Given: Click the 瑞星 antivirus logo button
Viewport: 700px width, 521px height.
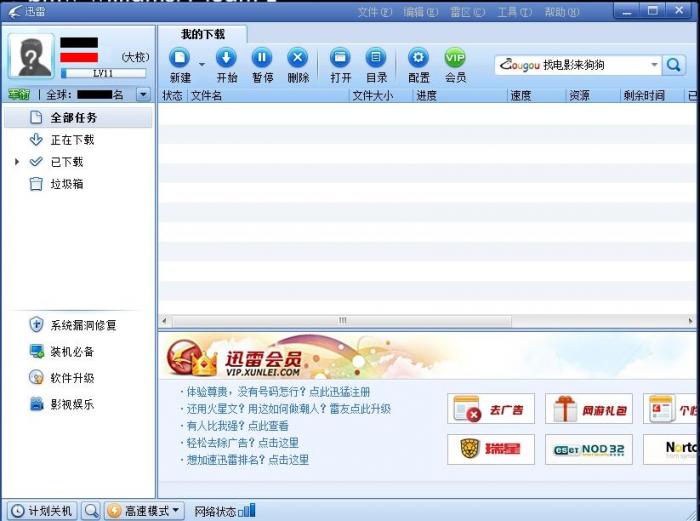Looking at the screenshot, I should pyautogui.click(x=491, y=449).
